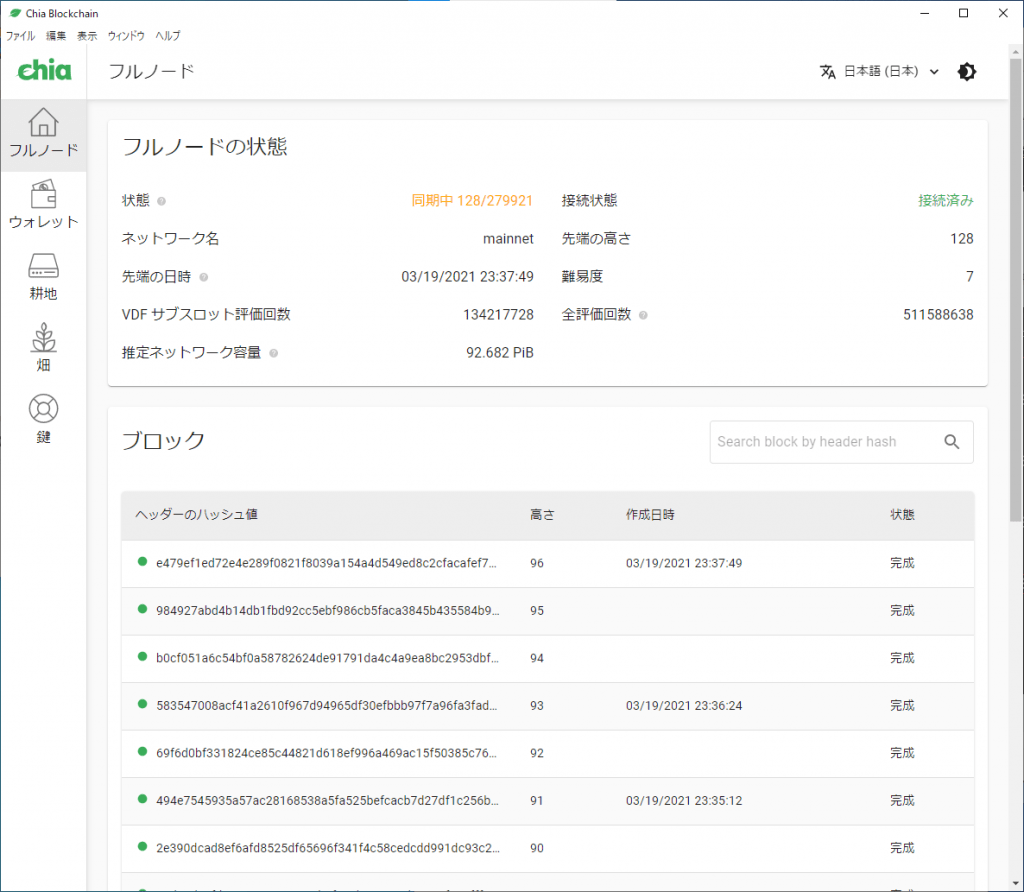
Task: Open the ウォレット wallet icon
Action: point(43,194)
